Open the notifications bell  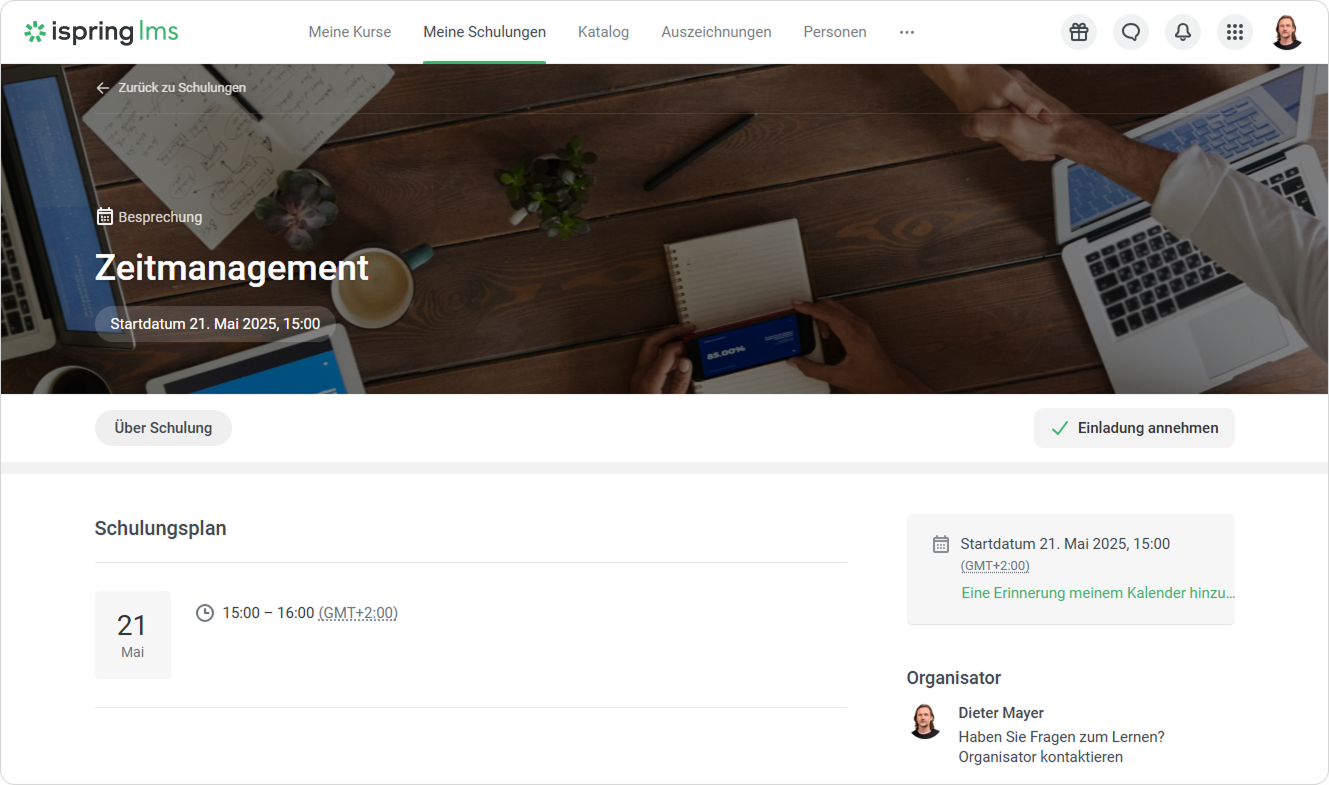pyautogui.click(x=1182, y=32)
